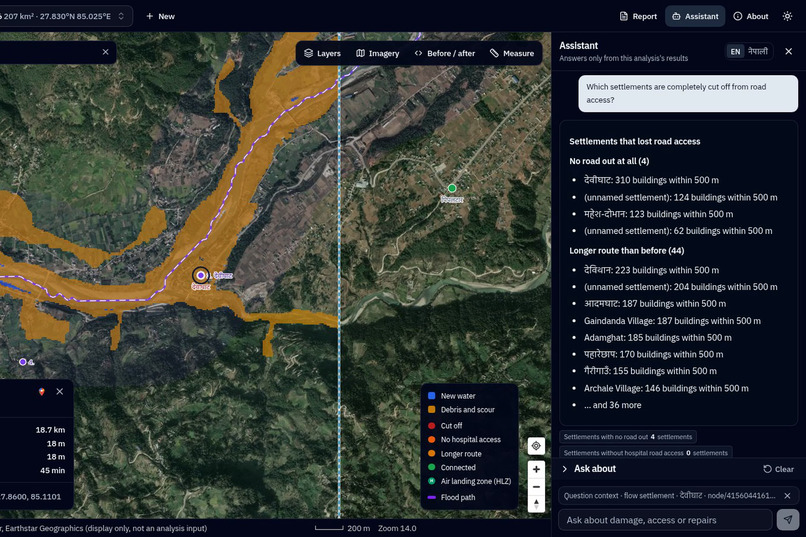Open the area coordinates selector dropdown
This screenshot has width=806, height=537.
pos(64,16)
